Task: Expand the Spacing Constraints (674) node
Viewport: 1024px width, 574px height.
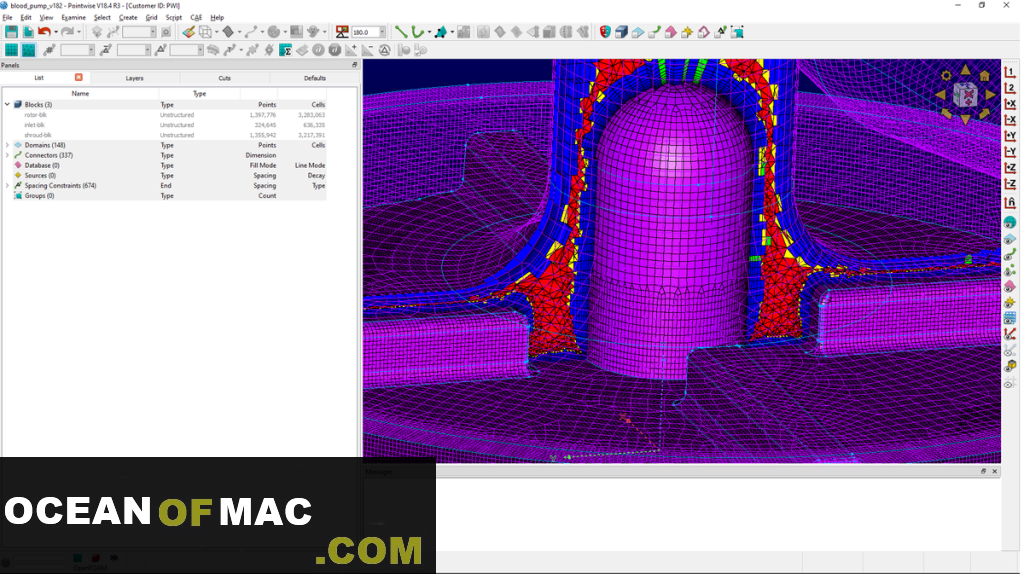Action: [7, 185]
